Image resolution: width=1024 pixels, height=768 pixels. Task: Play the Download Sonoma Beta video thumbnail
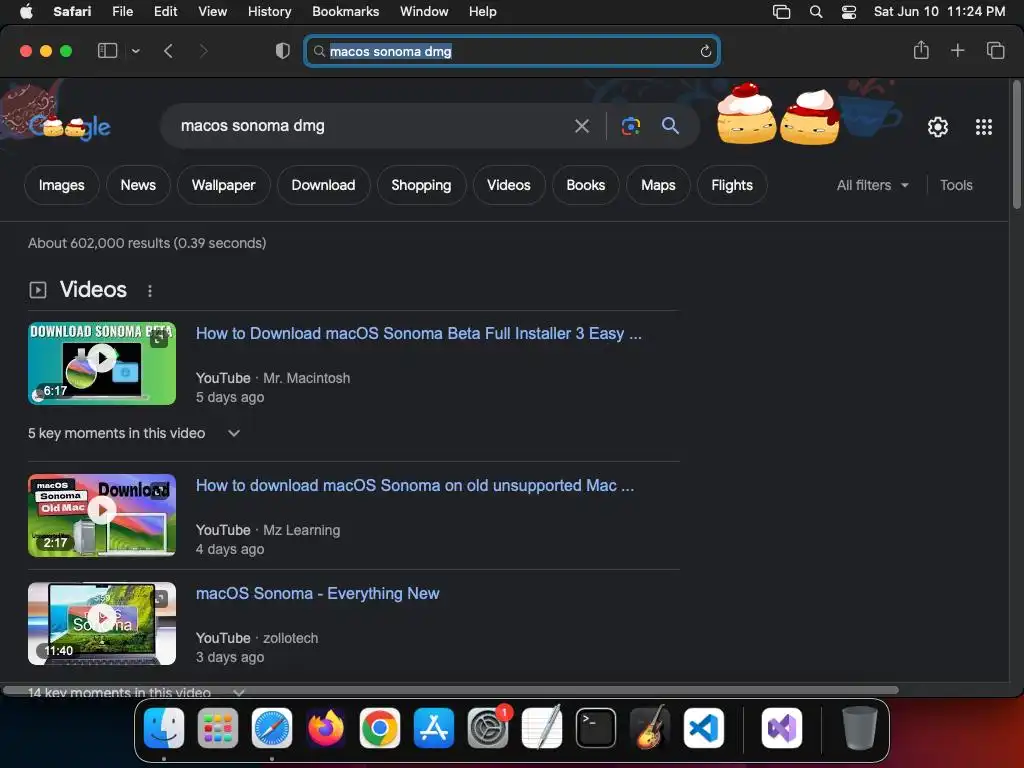(102, 363)
